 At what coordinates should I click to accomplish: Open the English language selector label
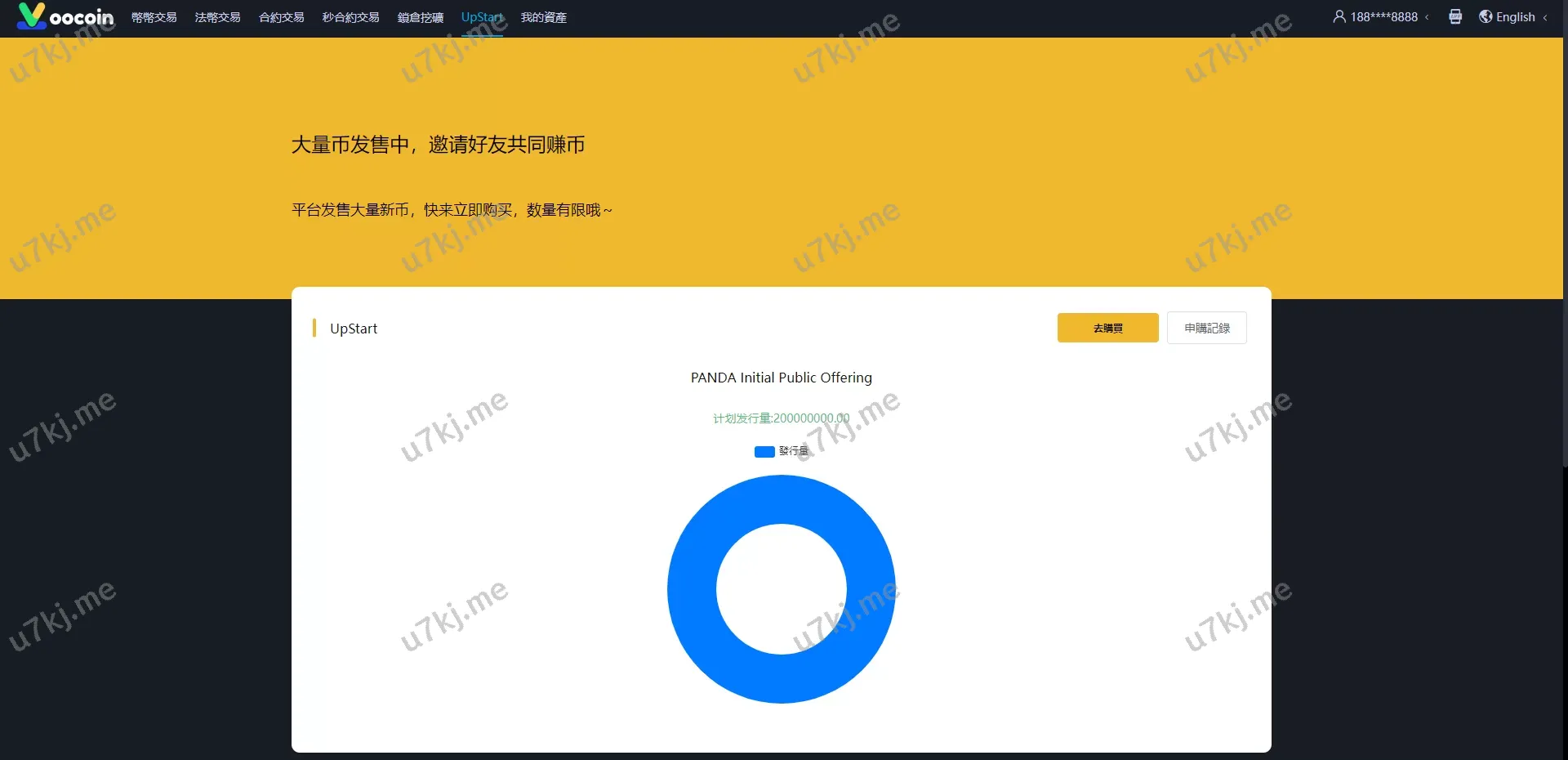(1515, 17)
